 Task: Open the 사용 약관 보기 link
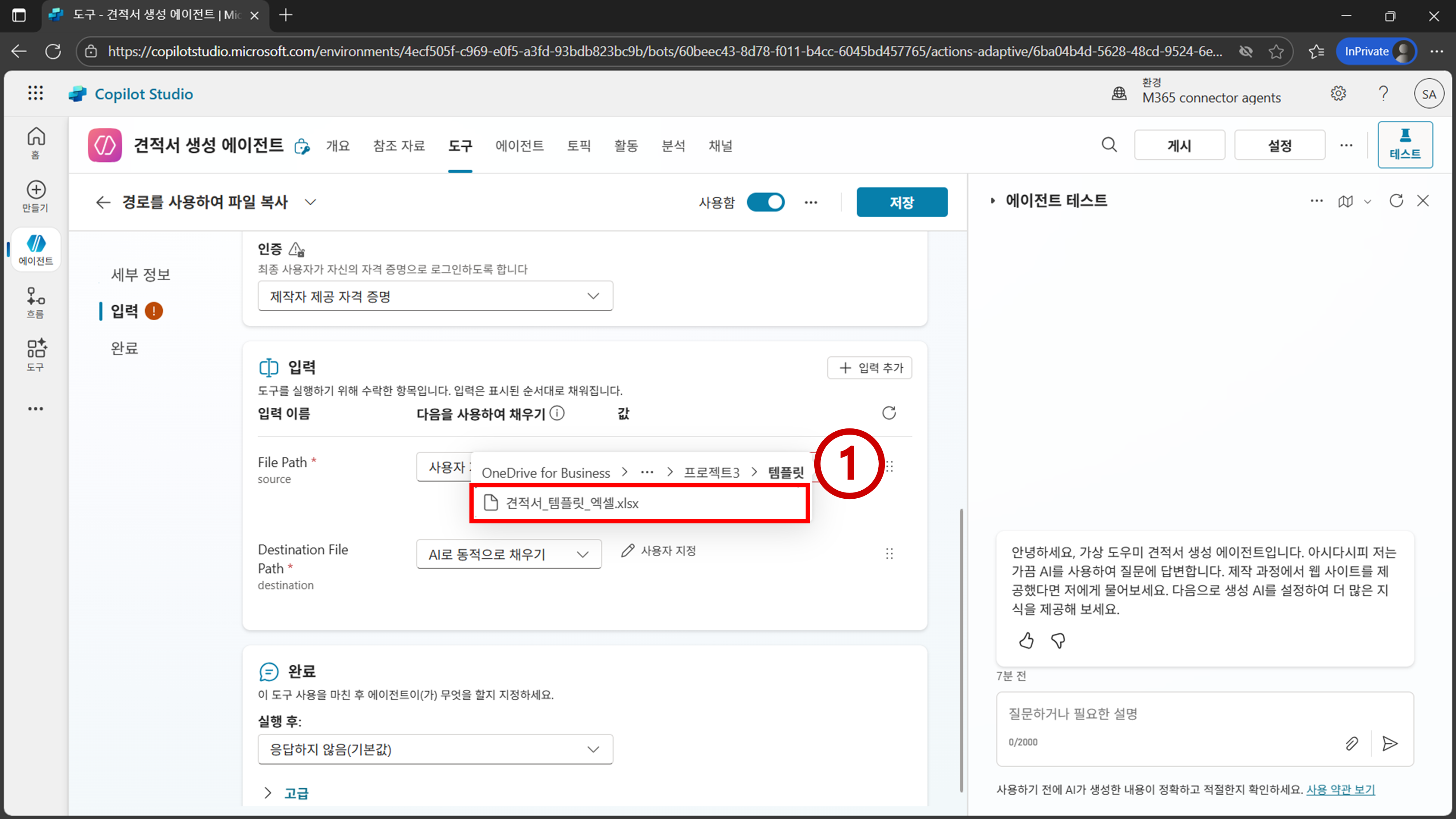tap(1340, 790)
